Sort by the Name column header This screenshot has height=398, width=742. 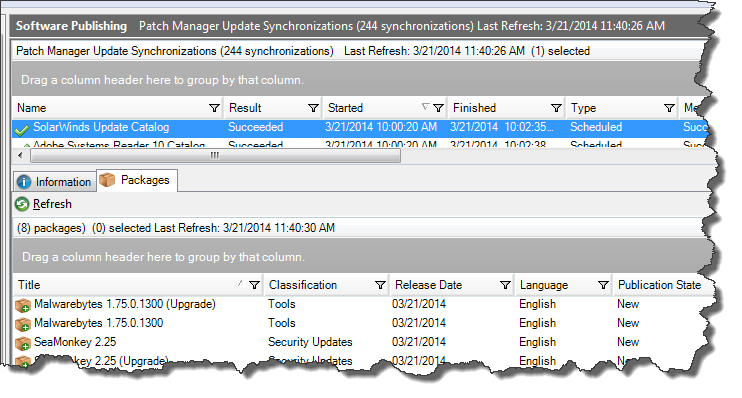click(117, 108)
